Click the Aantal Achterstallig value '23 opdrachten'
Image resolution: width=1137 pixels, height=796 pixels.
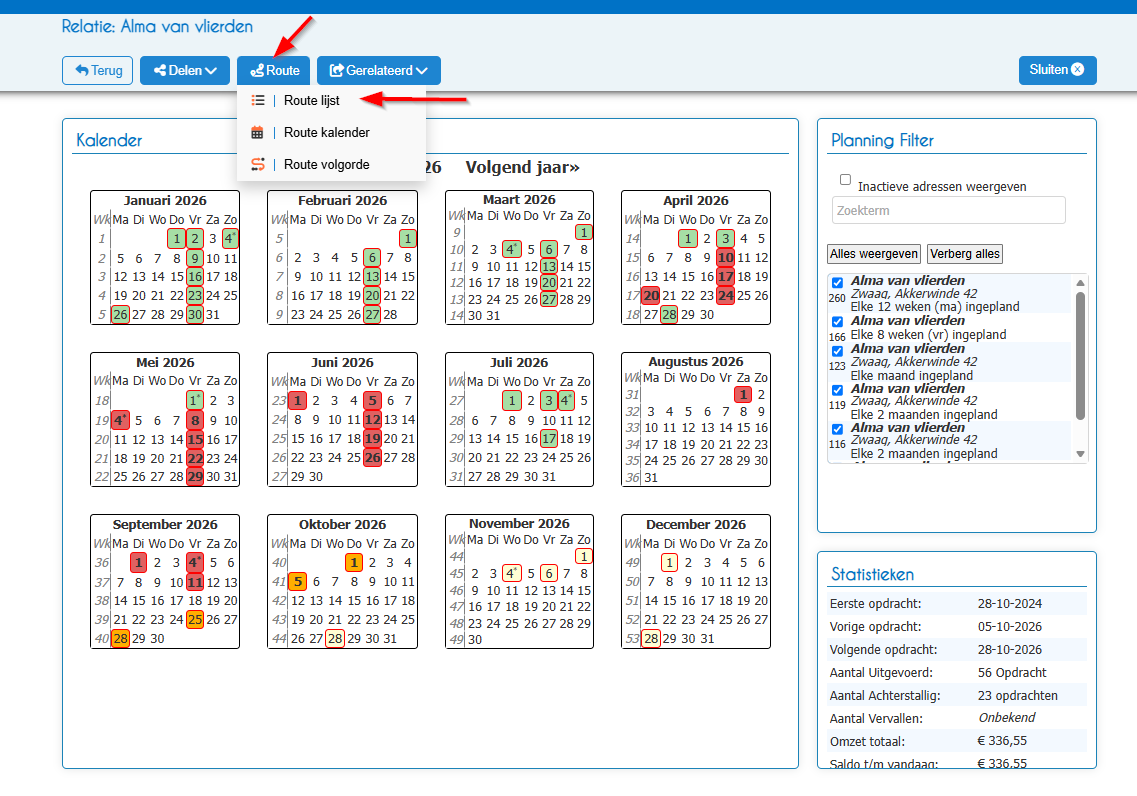coord(1017,696)
